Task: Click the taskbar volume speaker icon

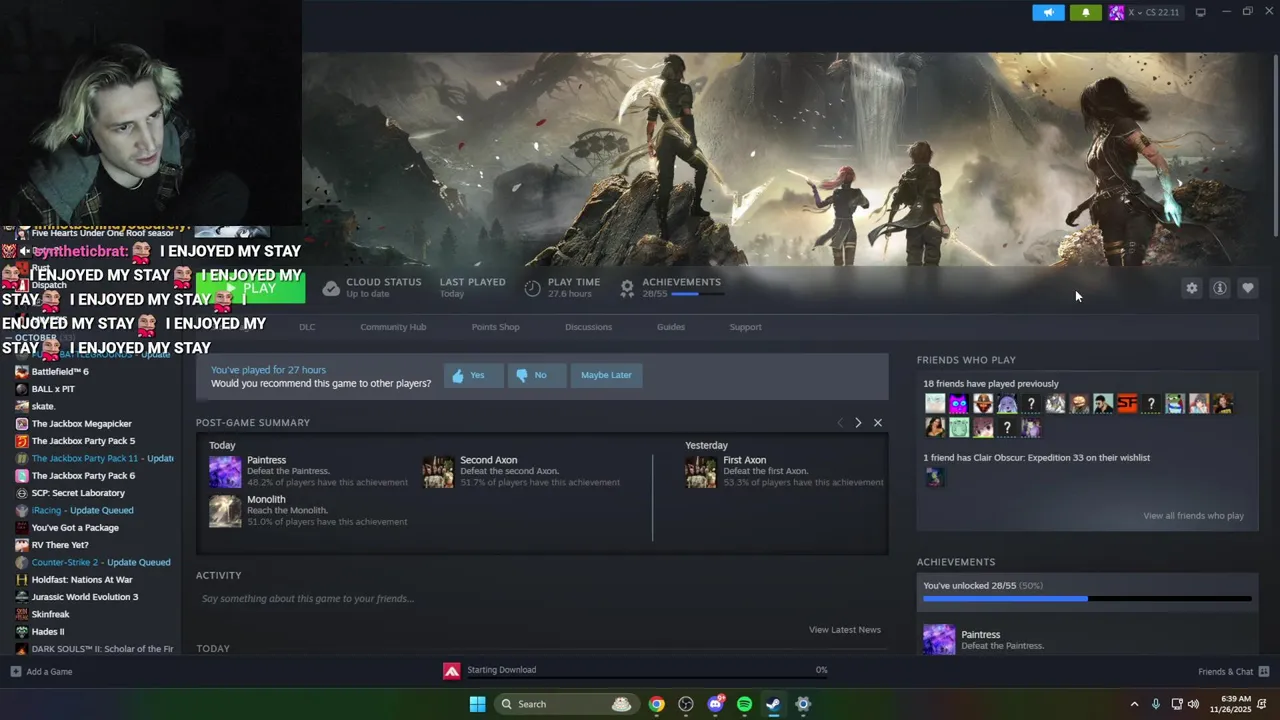Action: (1193, 704)
